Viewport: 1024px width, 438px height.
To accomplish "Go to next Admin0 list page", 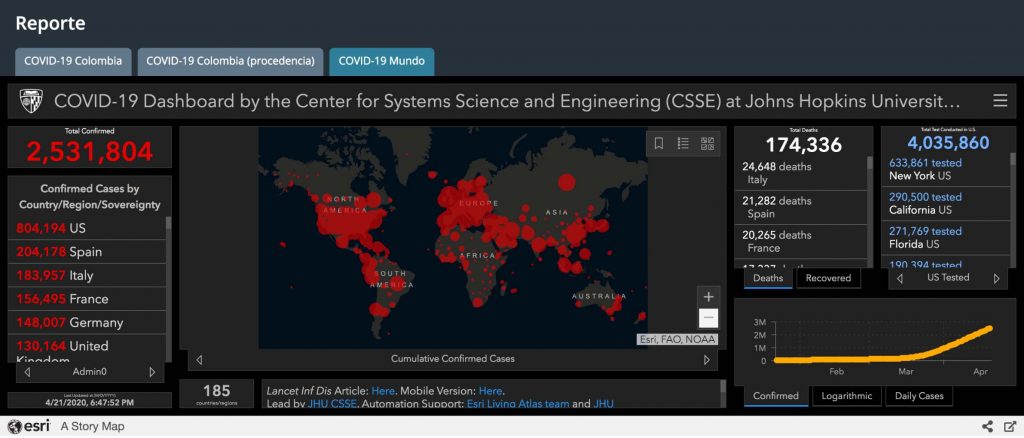I will point(152,372).
